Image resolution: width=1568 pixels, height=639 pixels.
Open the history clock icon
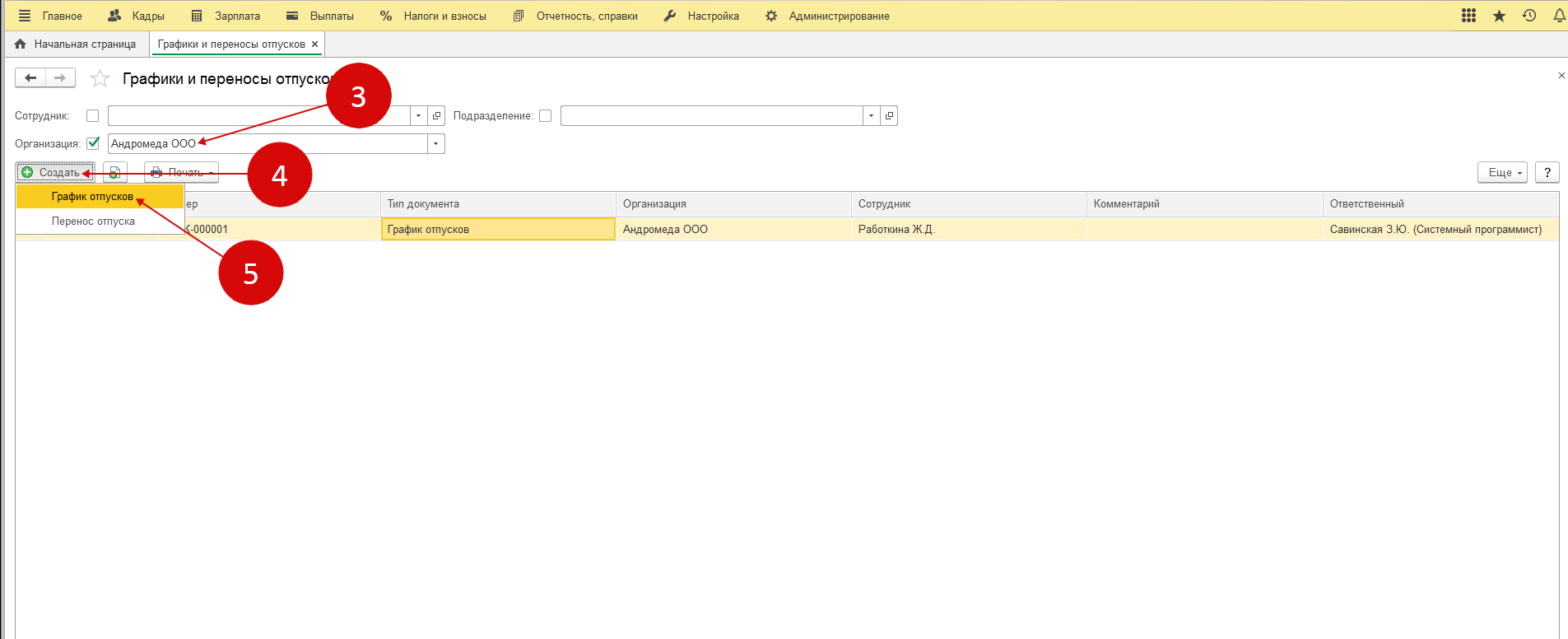tap(1529, 16)
